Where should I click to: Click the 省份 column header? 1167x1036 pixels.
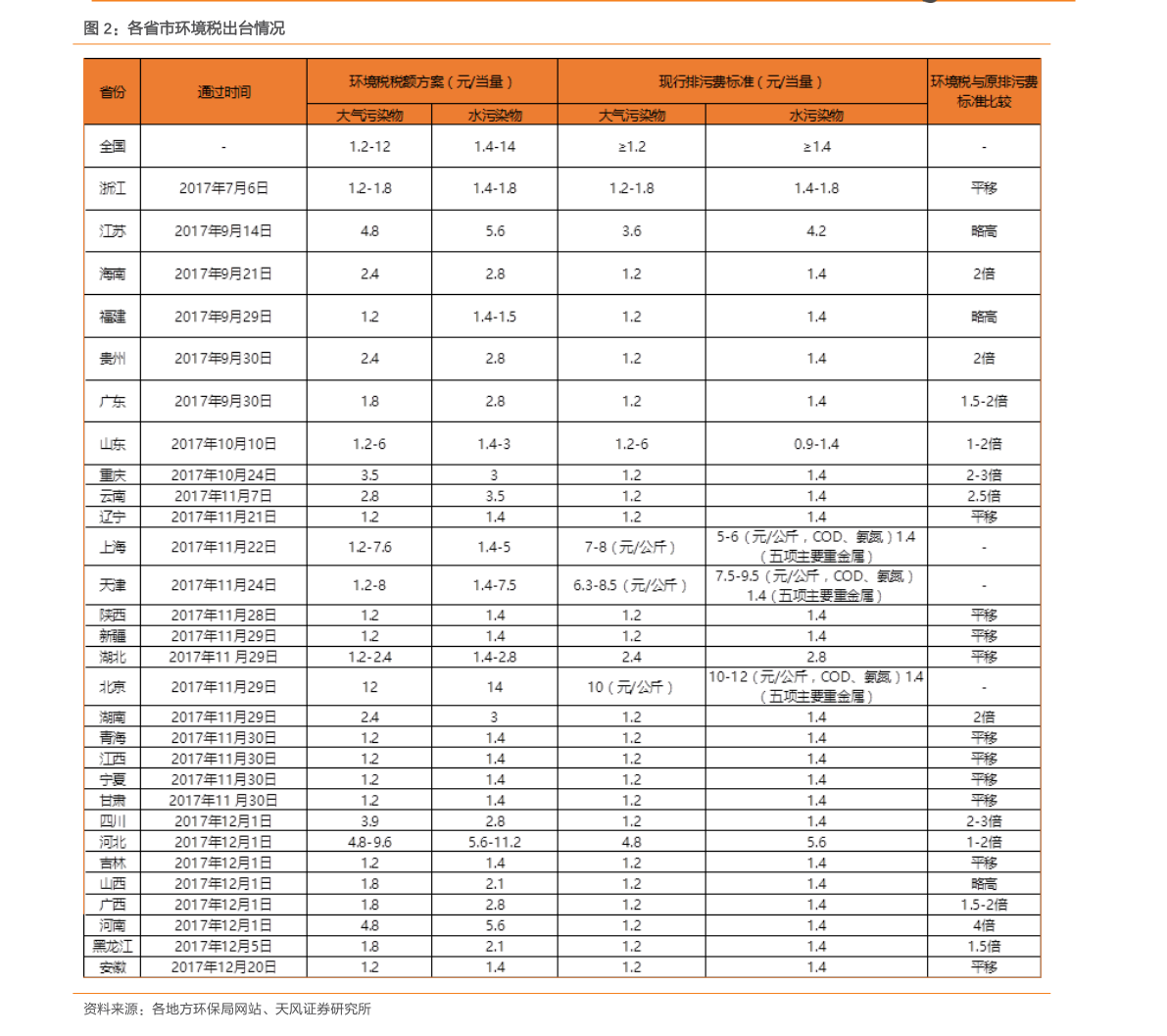click(112, 91)
